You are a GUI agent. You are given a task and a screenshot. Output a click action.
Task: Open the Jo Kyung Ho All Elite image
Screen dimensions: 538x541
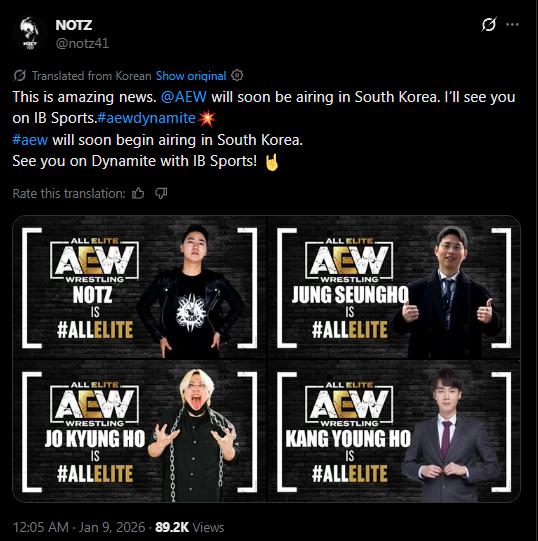point(139,431)
